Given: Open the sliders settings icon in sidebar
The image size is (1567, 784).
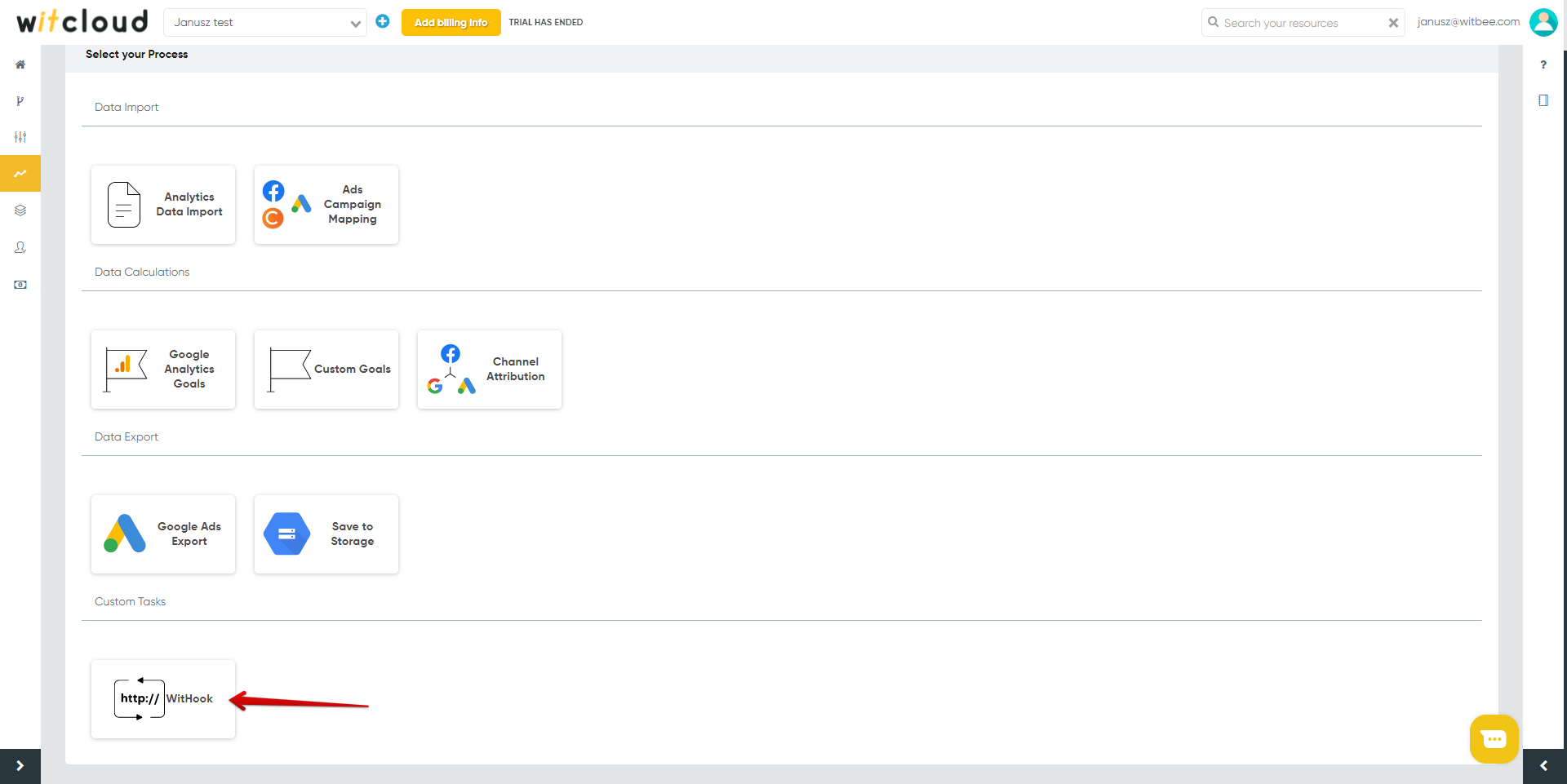Looking at the screenshot, I should point(20,137).
